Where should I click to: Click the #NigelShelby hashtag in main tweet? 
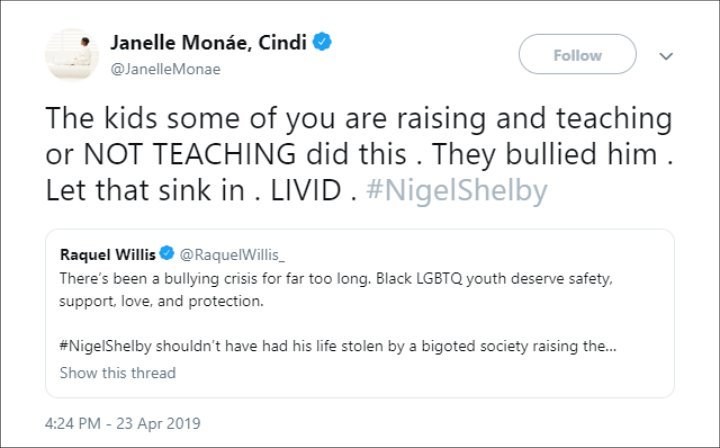click(457, 190)
